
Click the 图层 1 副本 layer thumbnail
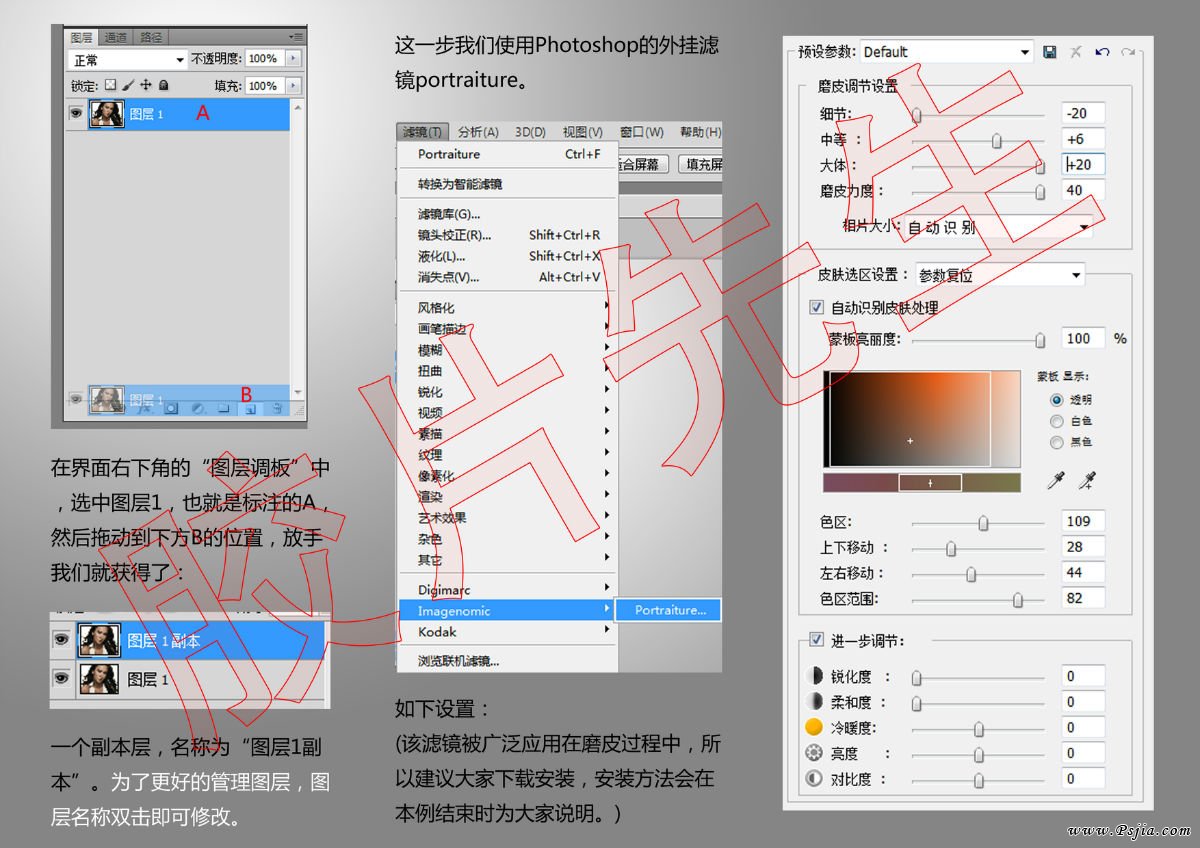tap(99, 640)
